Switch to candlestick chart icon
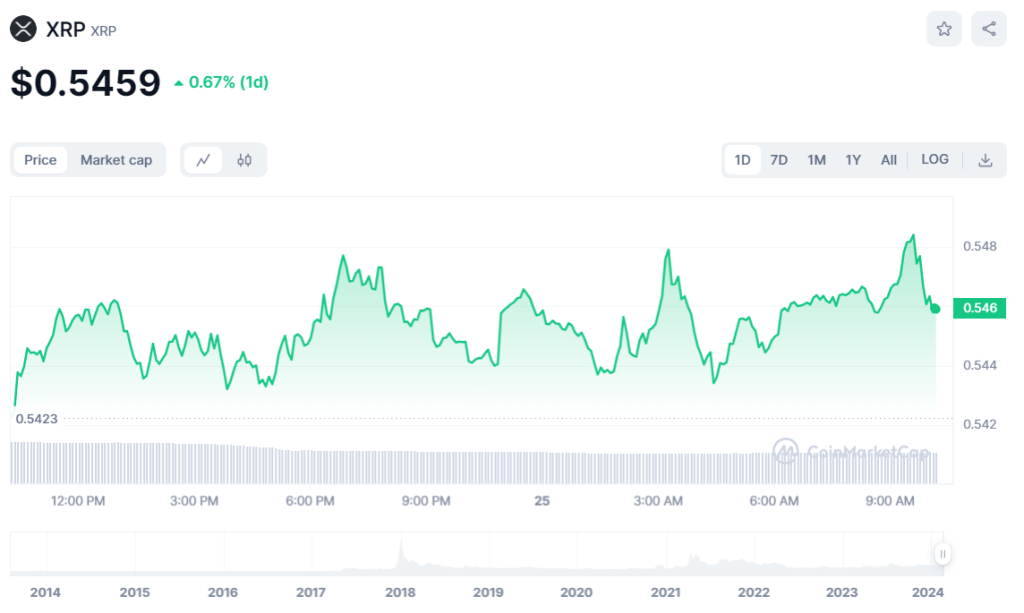Screen dimensions: 1024x613 (x=244, y=160)
